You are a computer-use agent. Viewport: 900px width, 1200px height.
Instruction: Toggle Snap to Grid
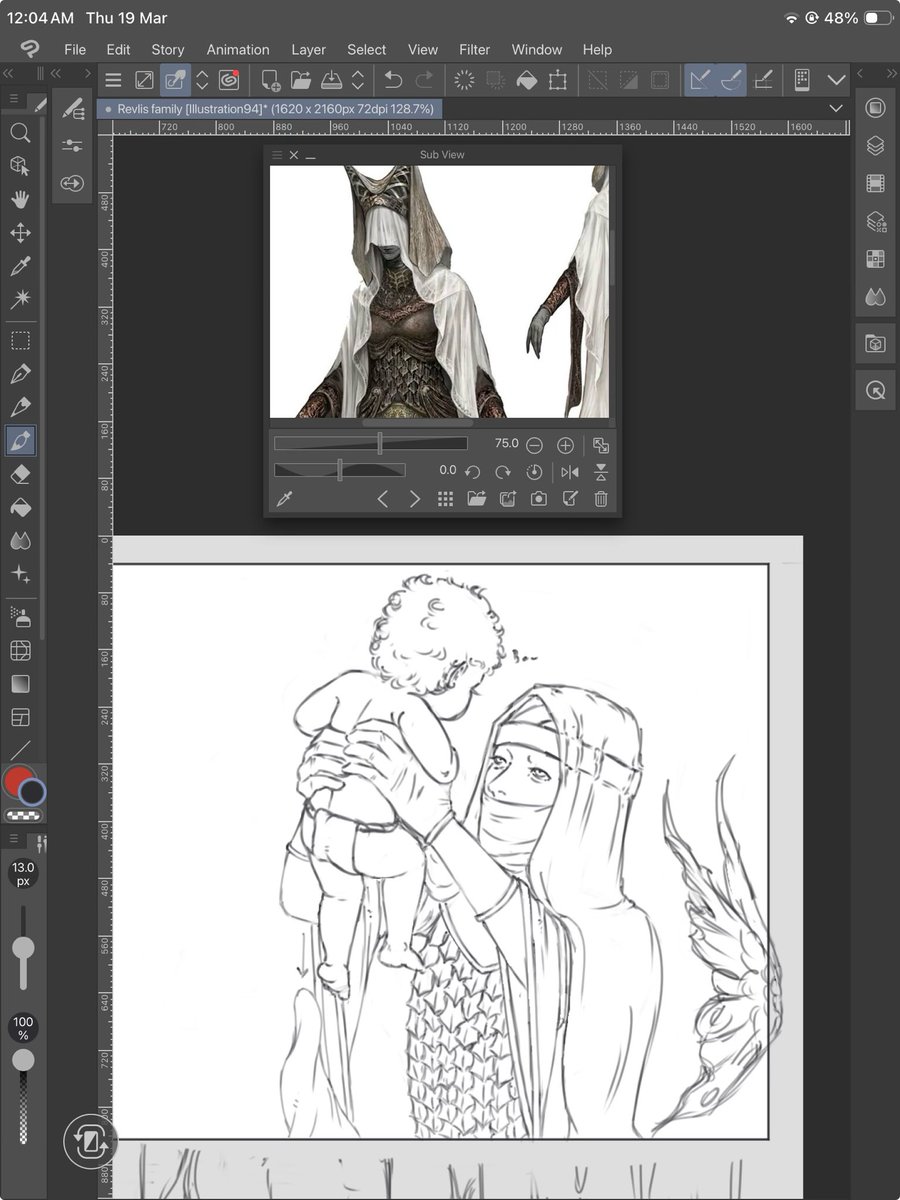(763, 81)
